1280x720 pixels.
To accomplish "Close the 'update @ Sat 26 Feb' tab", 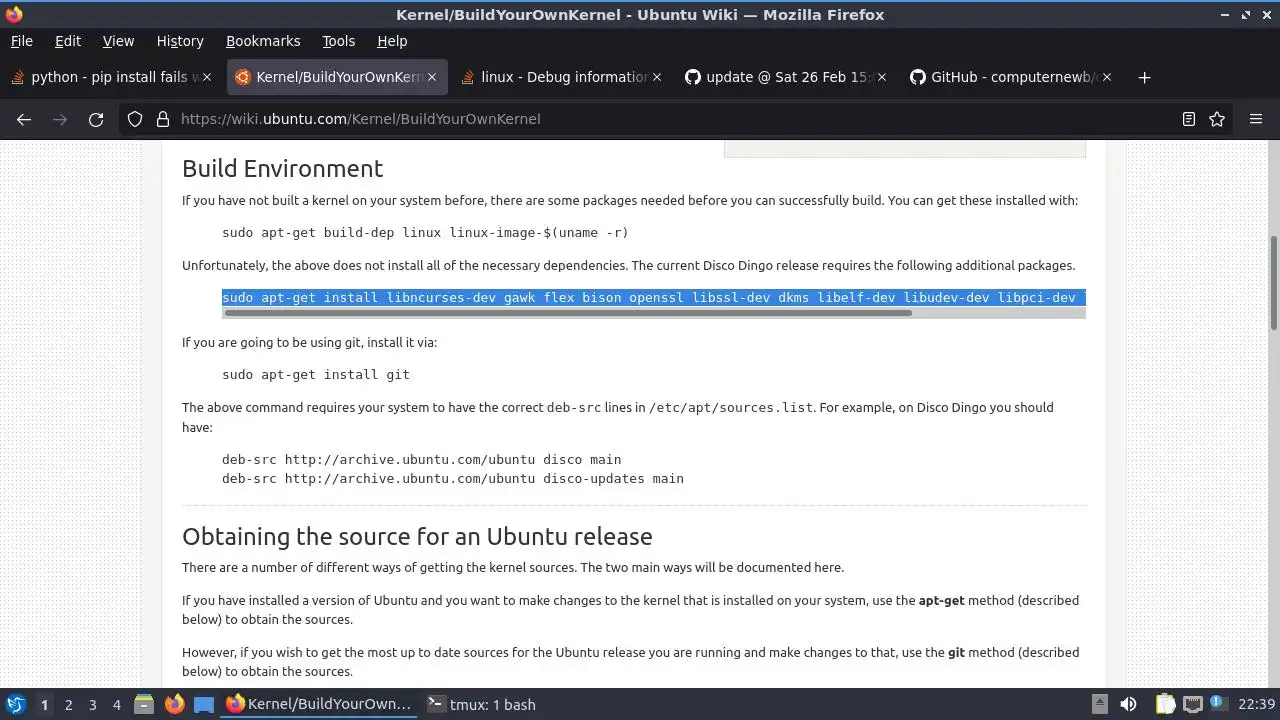I will tap(881, 77).
